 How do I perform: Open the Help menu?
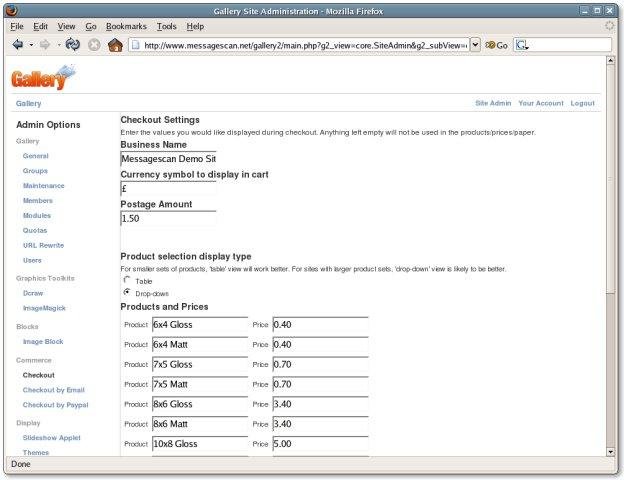[x=195, y=26]
